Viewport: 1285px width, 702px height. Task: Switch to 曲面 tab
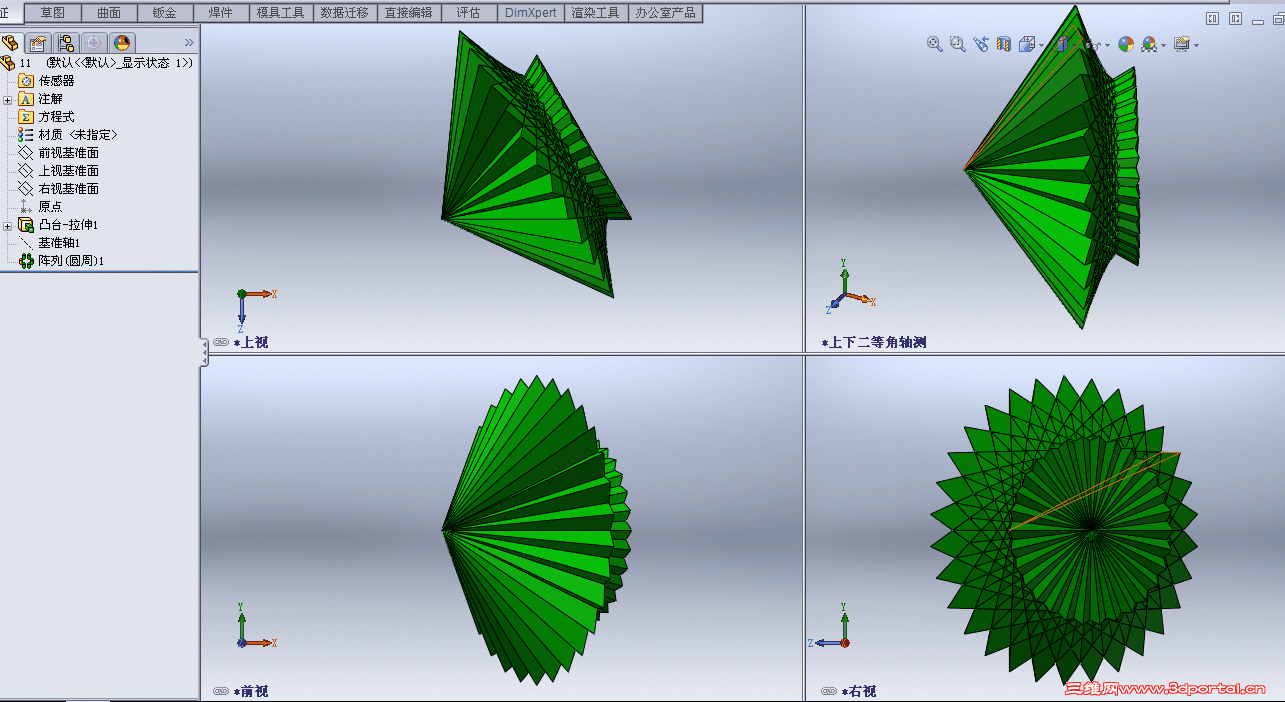pos(110,13)
